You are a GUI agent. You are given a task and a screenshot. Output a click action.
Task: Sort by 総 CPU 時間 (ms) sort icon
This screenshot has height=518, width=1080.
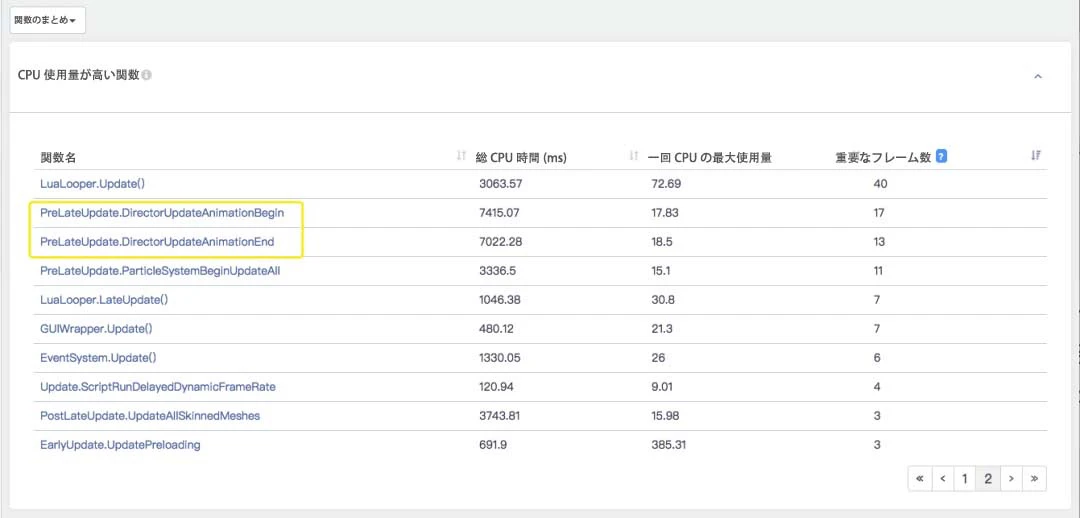[x=634, y=157]
